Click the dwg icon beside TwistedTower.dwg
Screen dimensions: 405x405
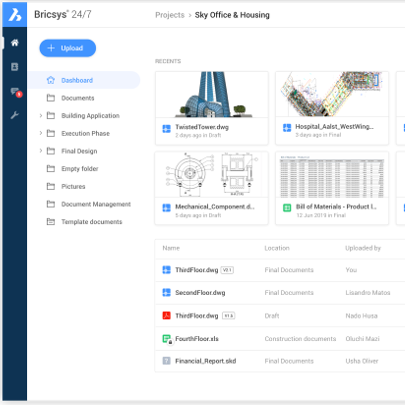click(166, 129)
